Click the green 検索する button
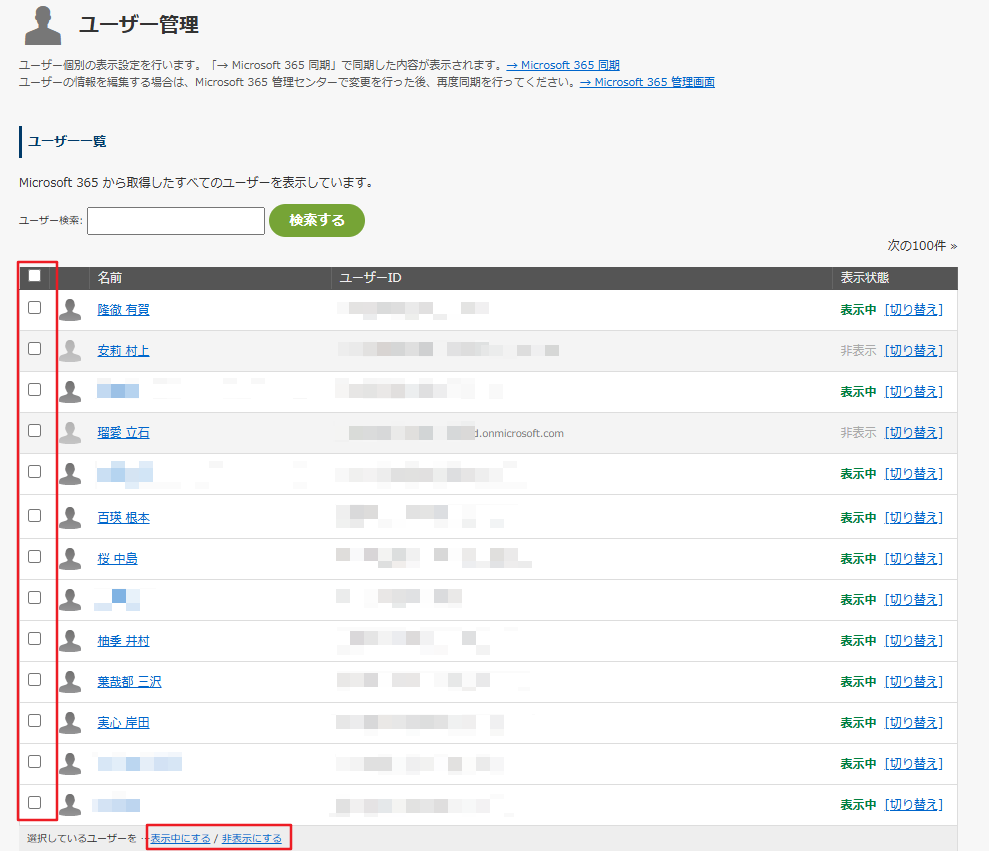The height and width of the screenshot is (851, 989). (x=317, y=220)
